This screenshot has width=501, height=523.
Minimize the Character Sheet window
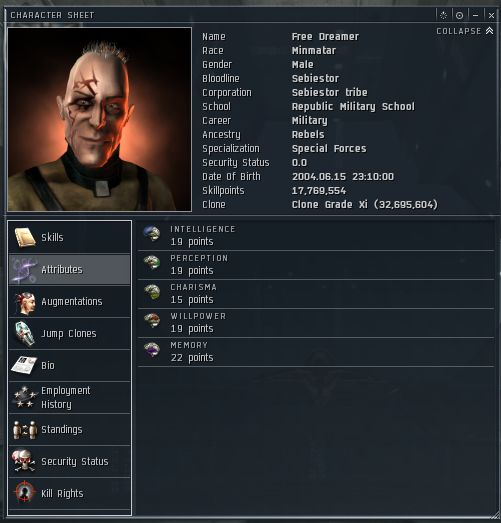[x=475, y=15]
